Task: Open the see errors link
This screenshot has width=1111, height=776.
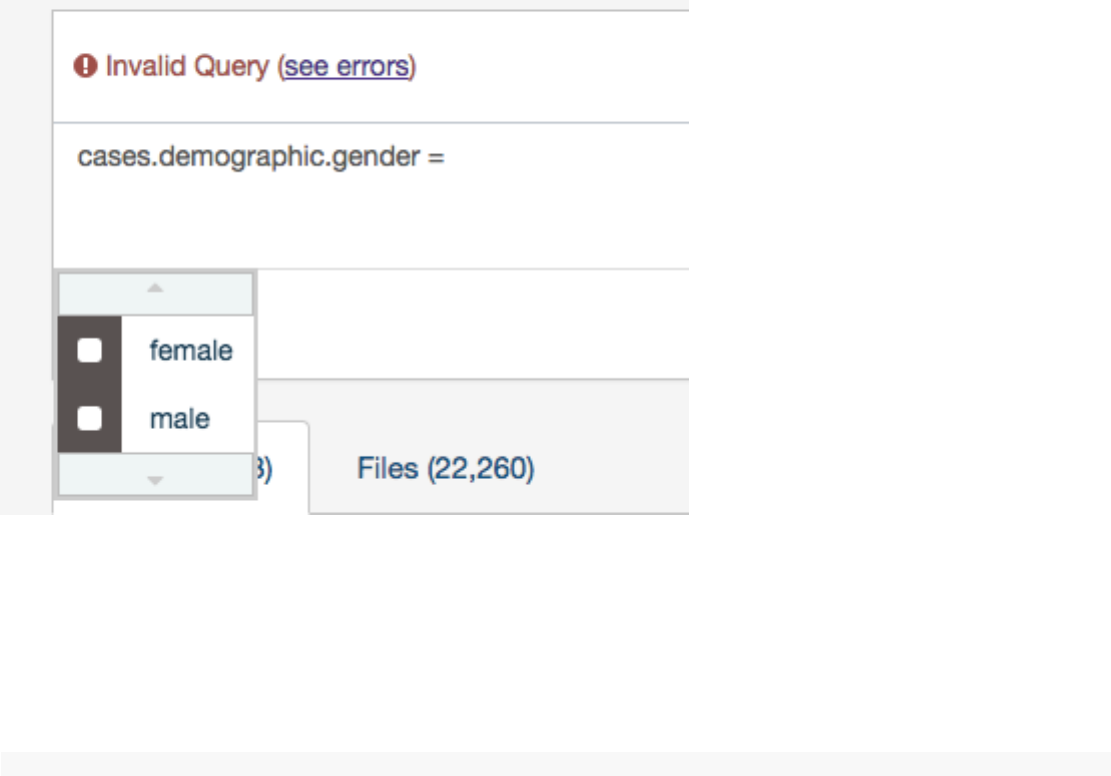Action: click(346, 67)
